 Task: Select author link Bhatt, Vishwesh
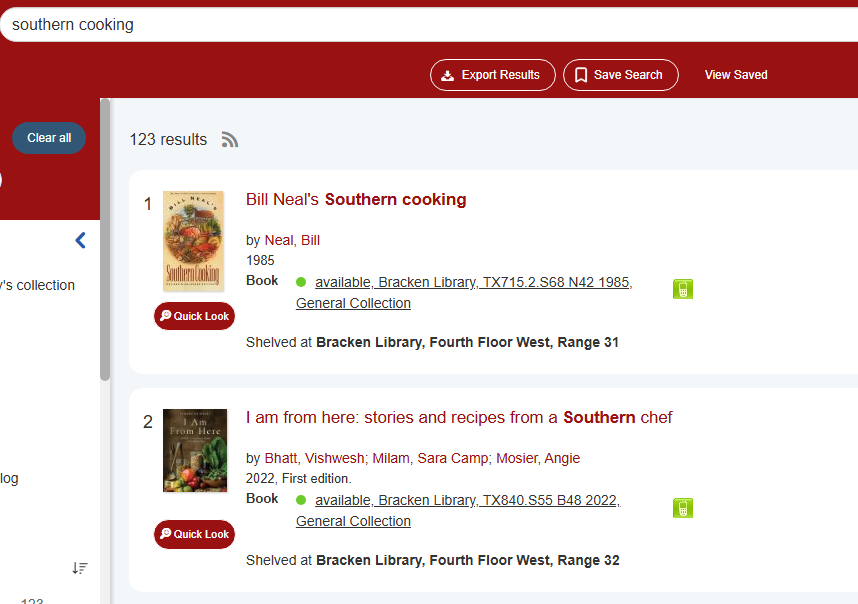[x=315, y=458]
